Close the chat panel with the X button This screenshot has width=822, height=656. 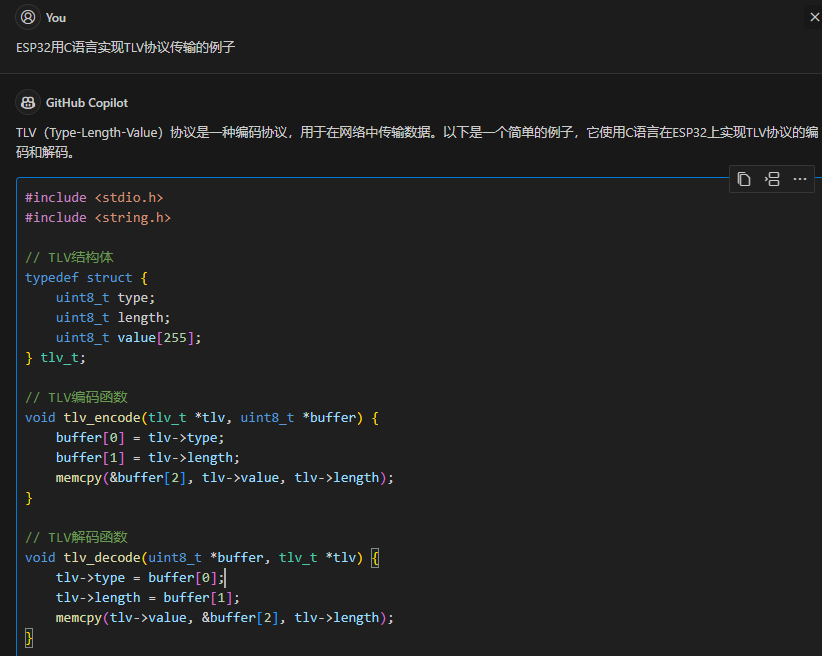point(815,17)
